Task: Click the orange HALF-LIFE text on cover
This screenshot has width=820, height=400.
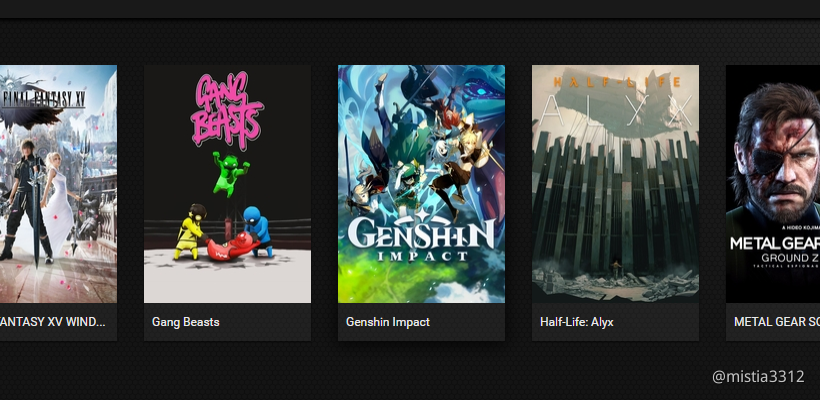Action: pos(617,82)
